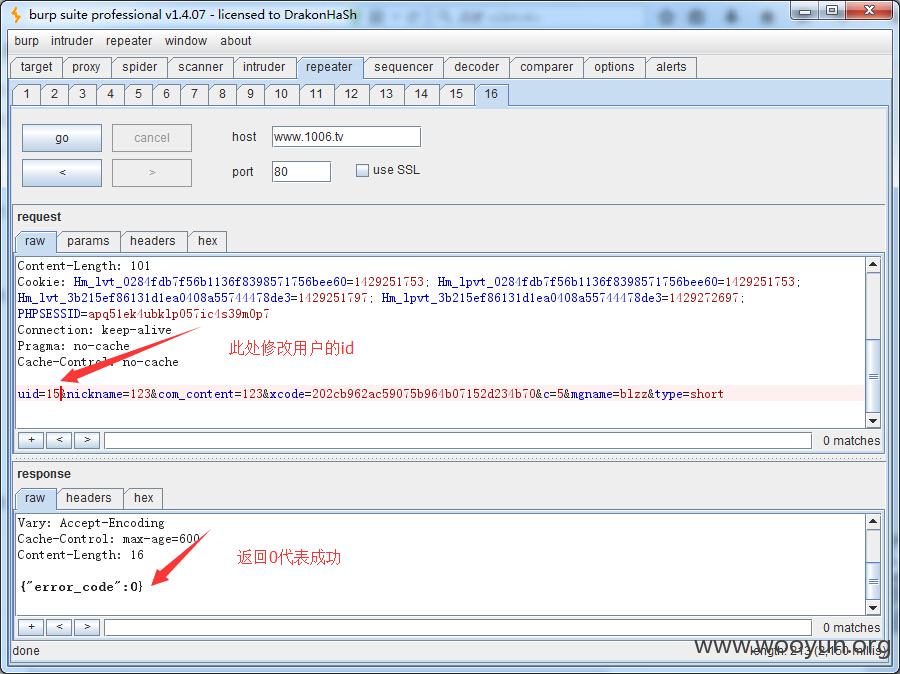Click request pane scroll up arrow
The image size is (900, 674).
[873, 265]
